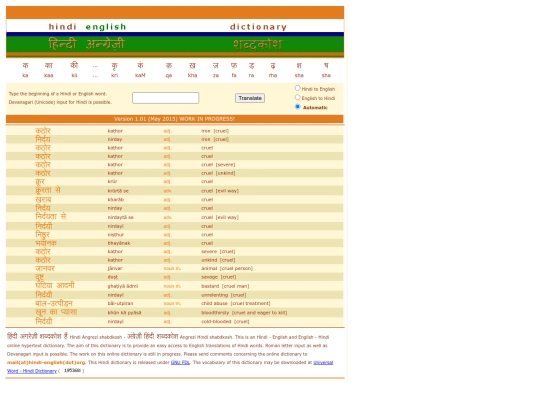Click Hindi word भयानक (bhayānak)
Viewport: 540px width, 405px height.
(x=46, y=243)
